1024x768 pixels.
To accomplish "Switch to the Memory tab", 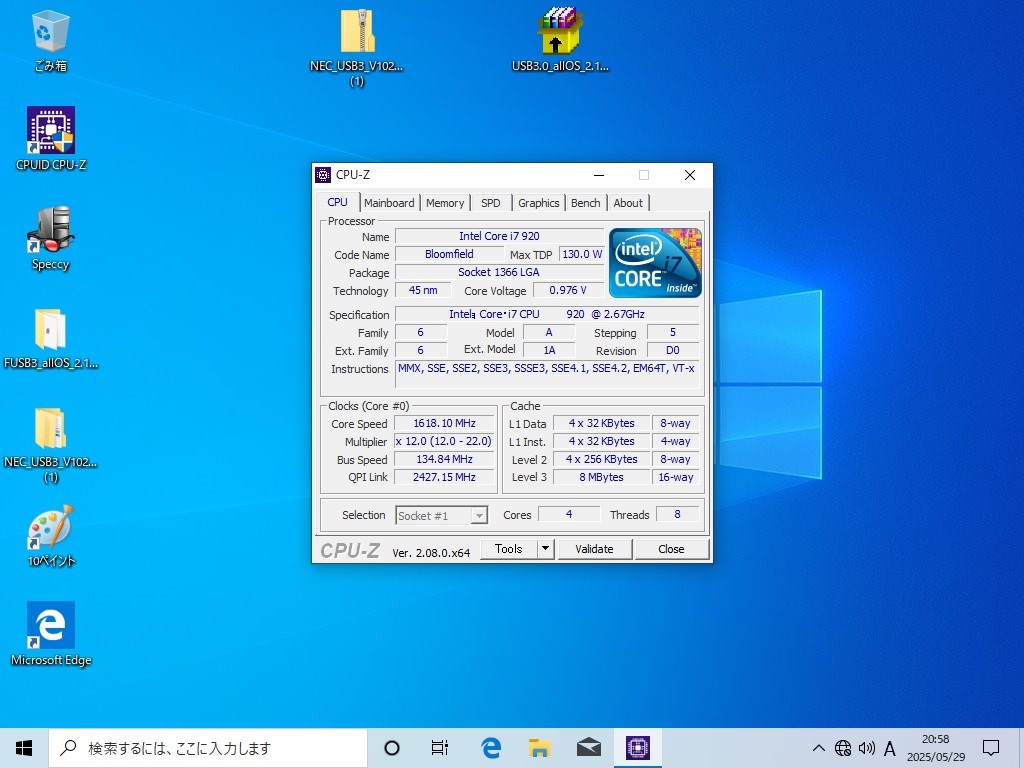I will [445, 203].
